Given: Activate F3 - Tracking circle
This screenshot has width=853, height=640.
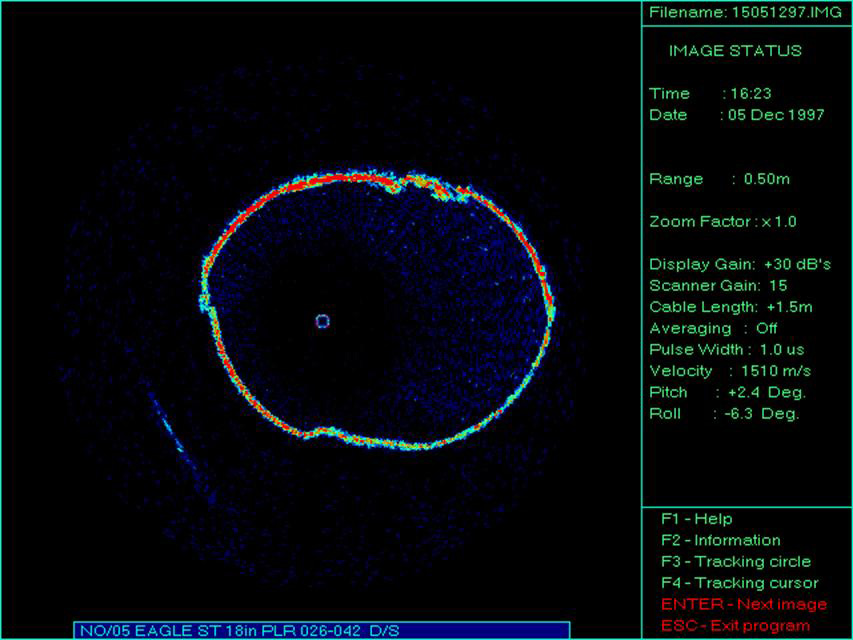Looking at the screenshot, I should coord(736,561).
